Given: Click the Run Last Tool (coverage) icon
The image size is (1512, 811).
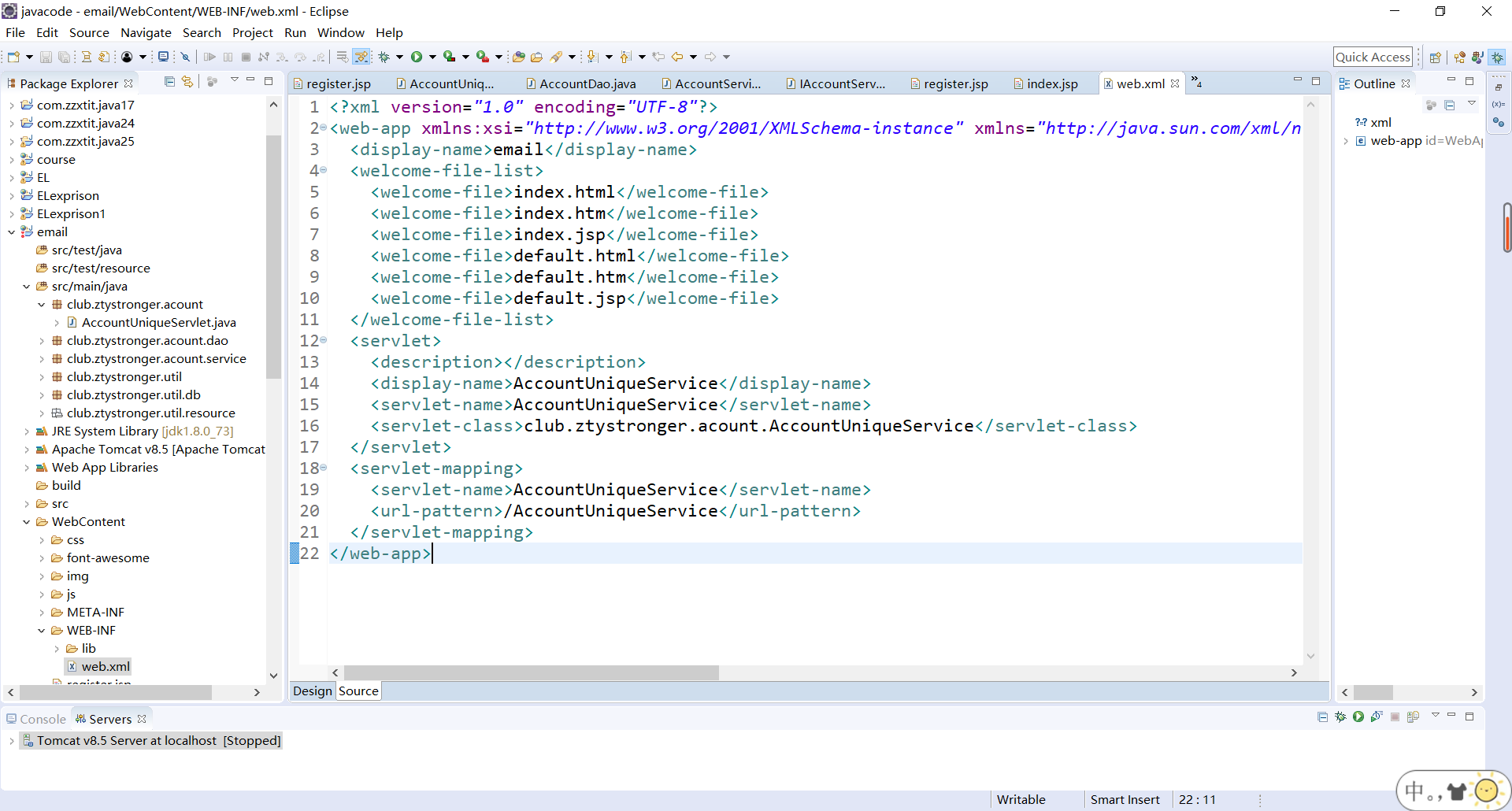Looking at the screenshot, I should tap(449, 57).
